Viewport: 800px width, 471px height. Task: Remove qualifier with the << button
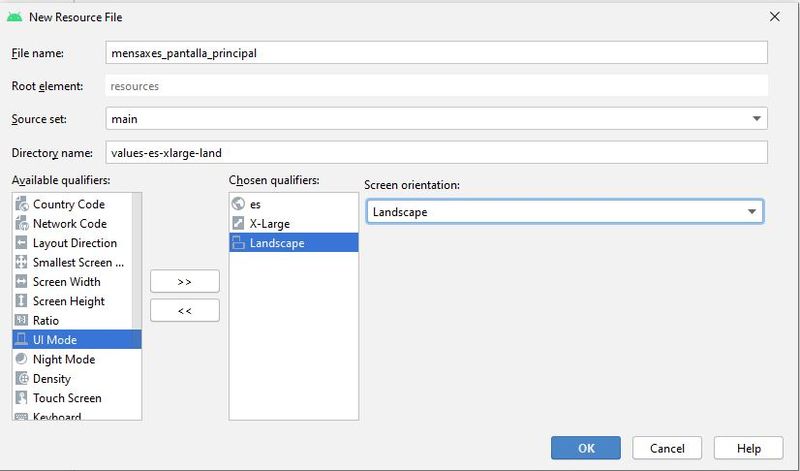pos(185,311)
